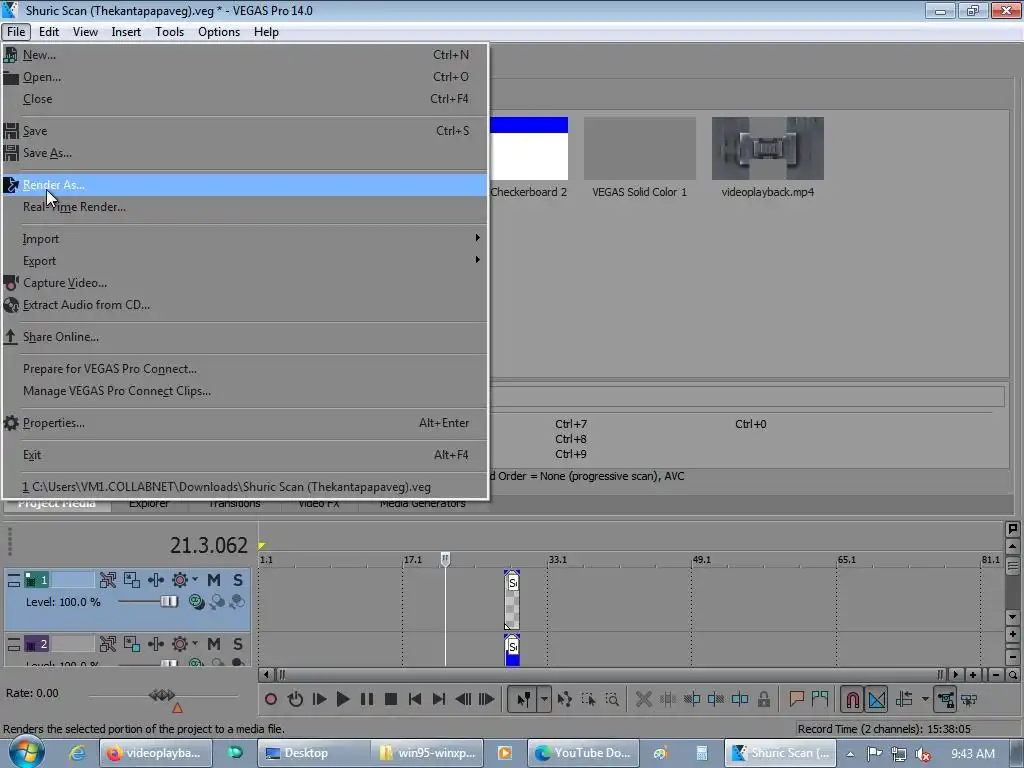Adjust track 1 Level slider handle
Viewport: 1024px width, 768px height.
pos(169,601)
